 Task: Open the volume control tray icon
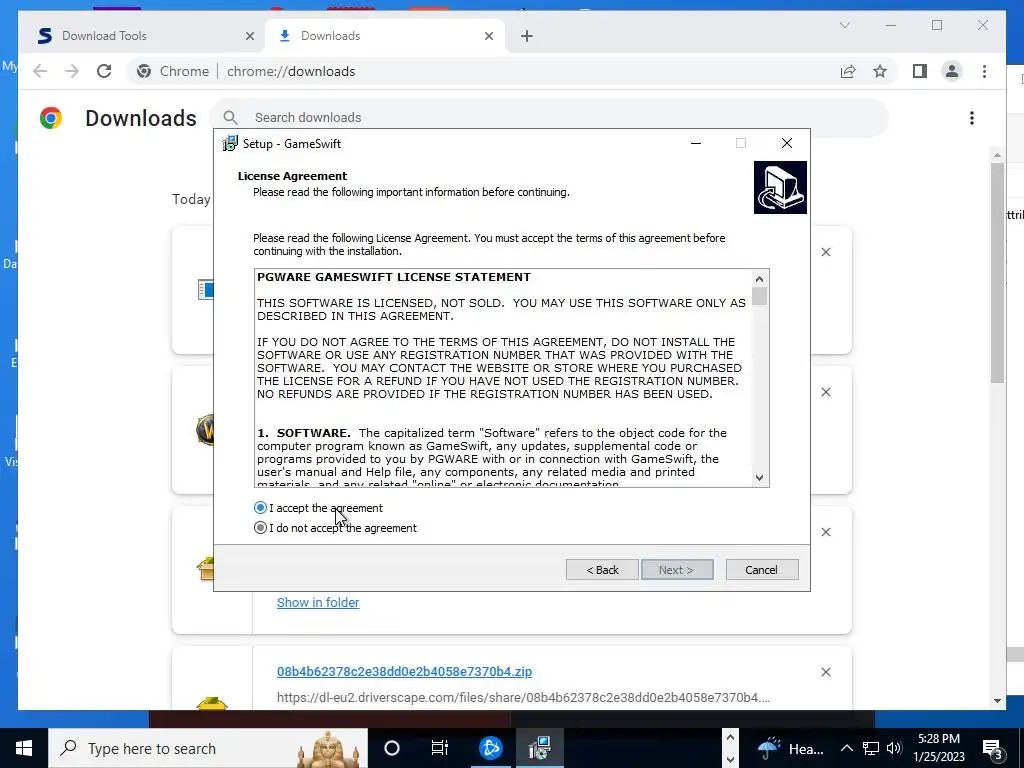click(x=894, y=748)
